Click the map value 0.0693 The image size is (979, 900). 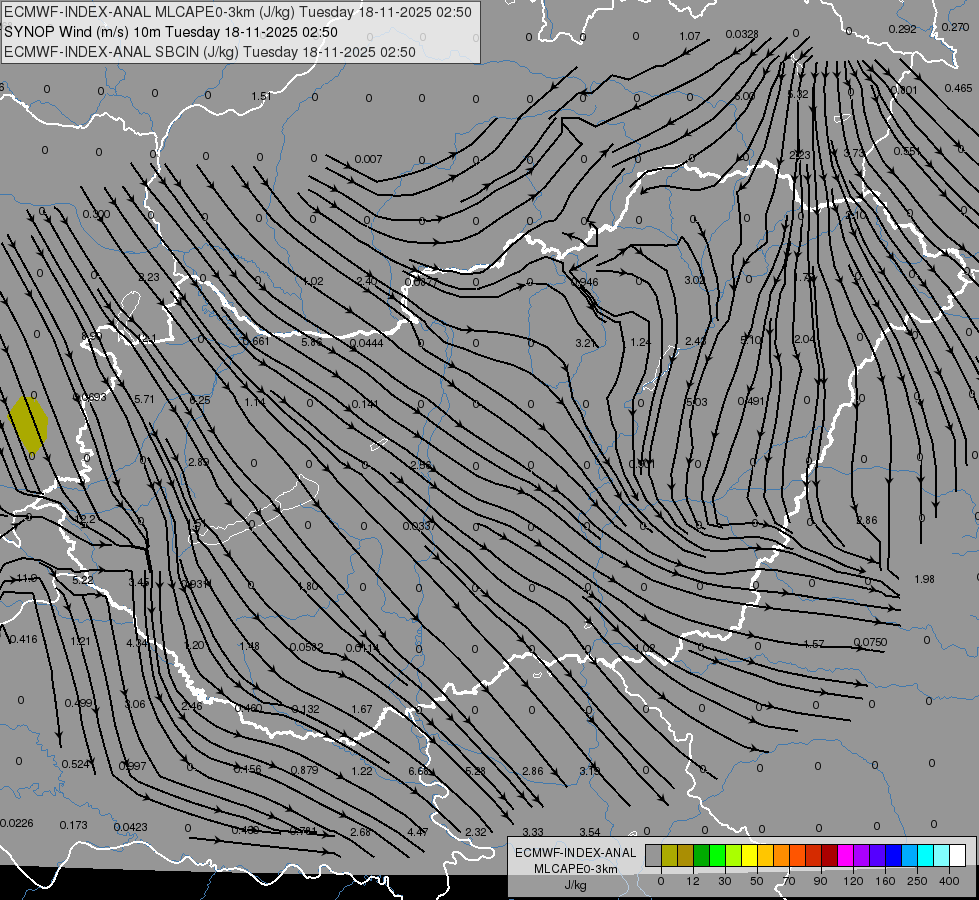tap(90, 397)
